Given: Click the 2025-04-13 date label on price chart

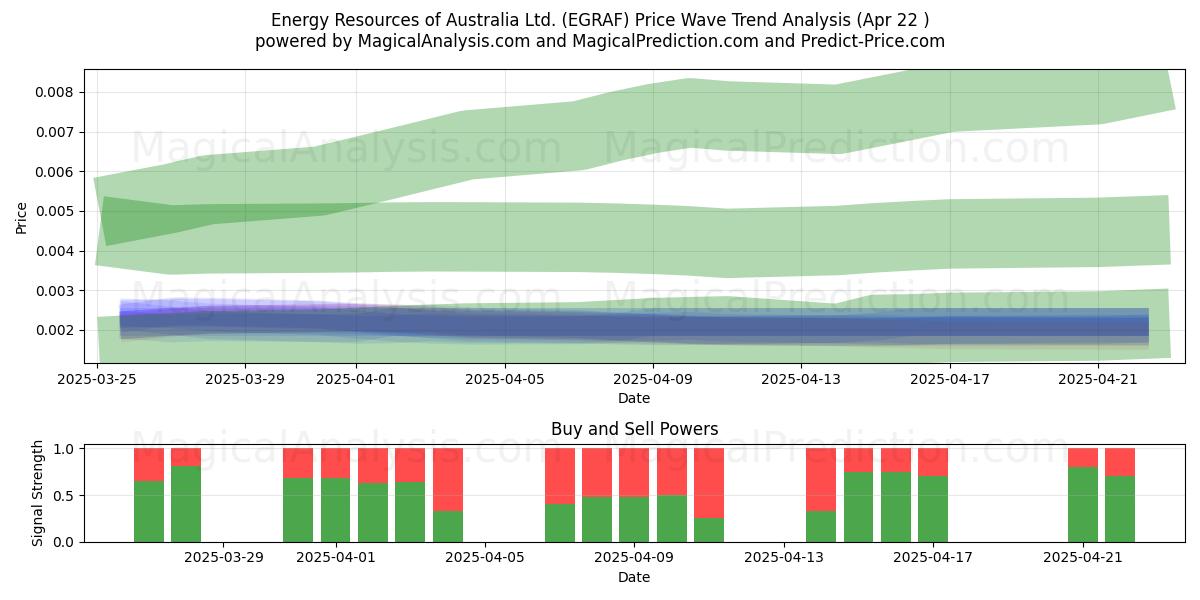Looking at the screenshot, I should [x=802, y=379].
